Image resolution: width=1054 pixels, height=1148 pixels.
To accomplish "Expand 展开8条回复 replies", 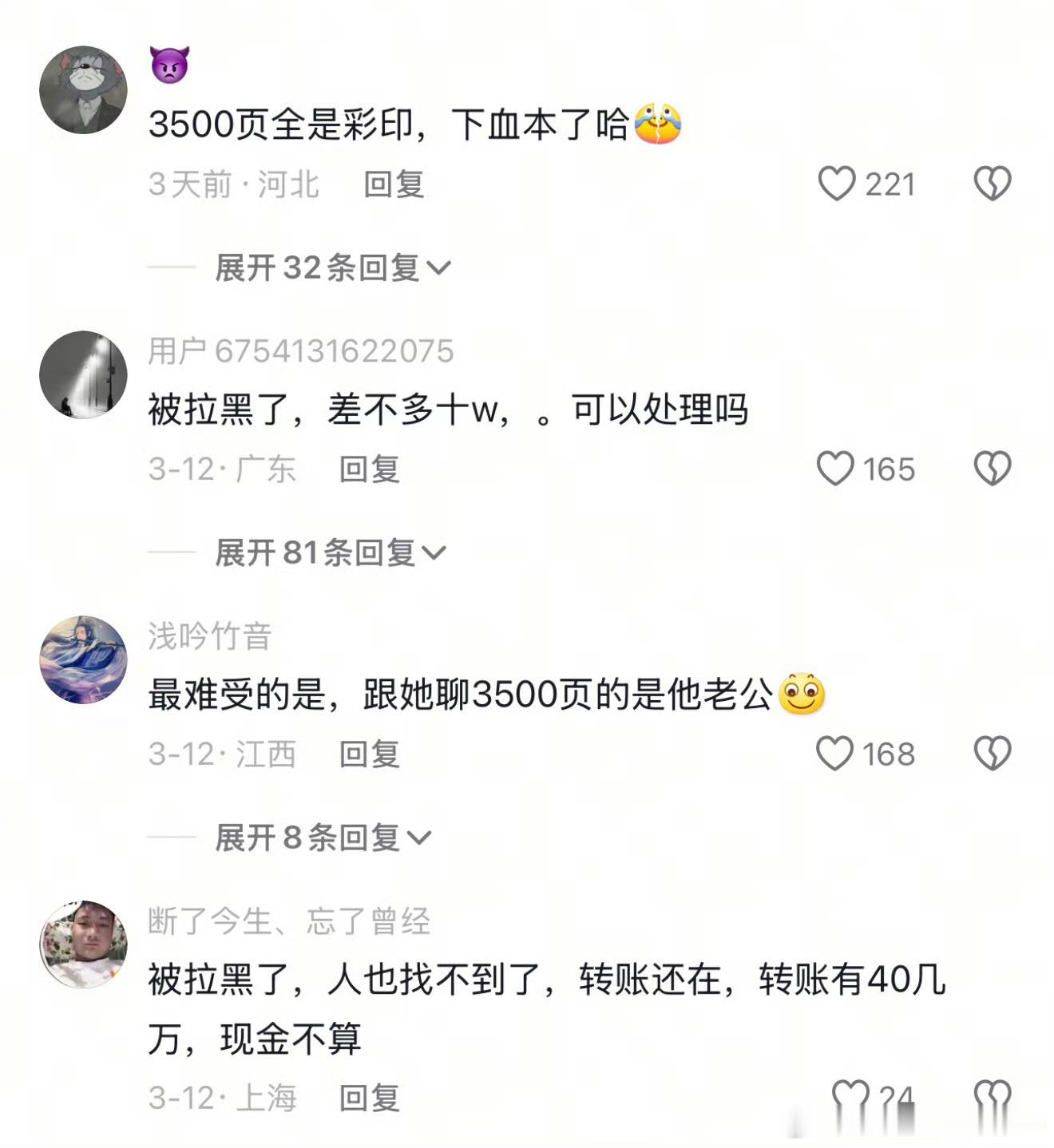I will (x=323, y=837).
